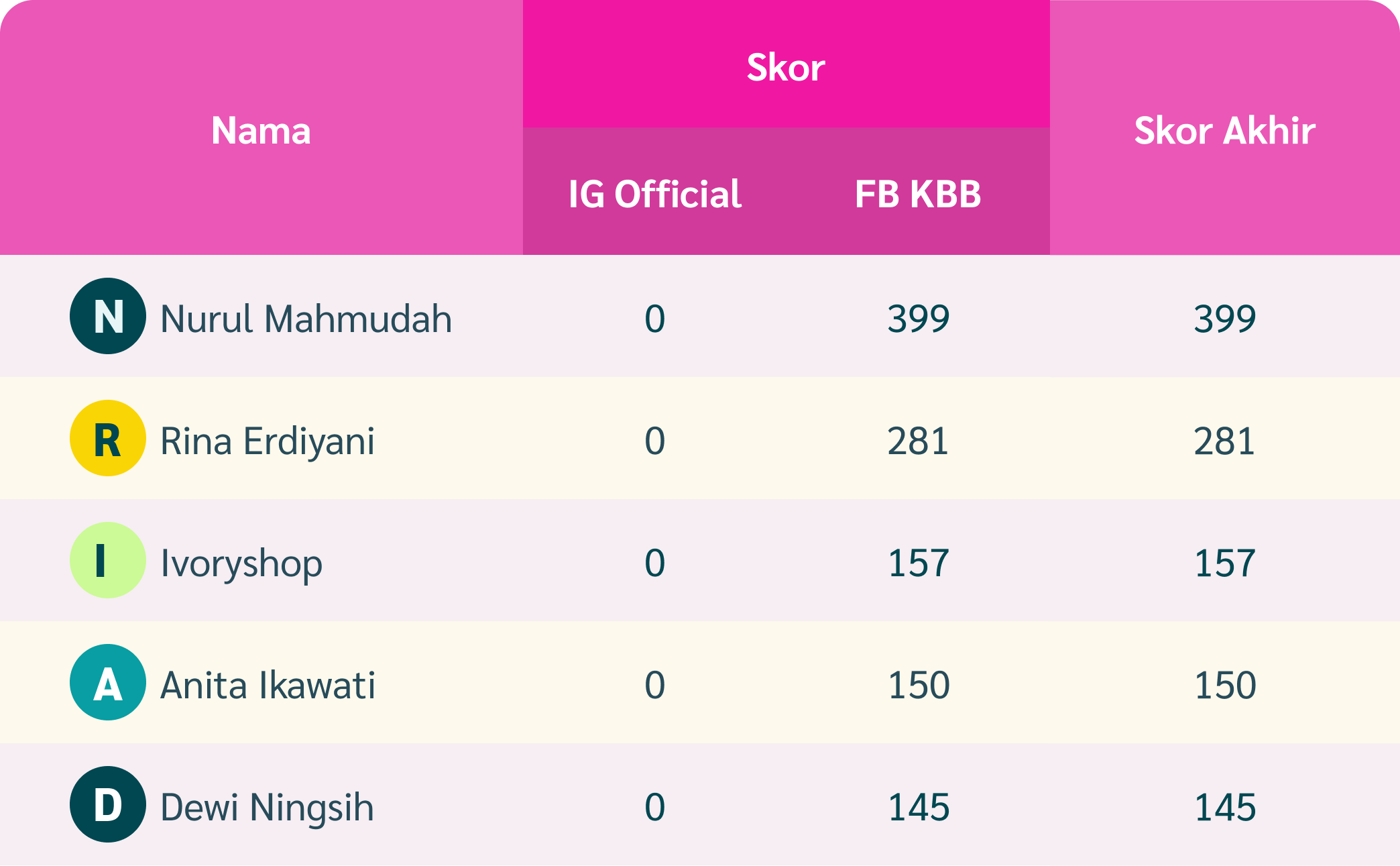Click Rina Erdiyani's final score 281
The image size is (1400, 866).
1224,441
